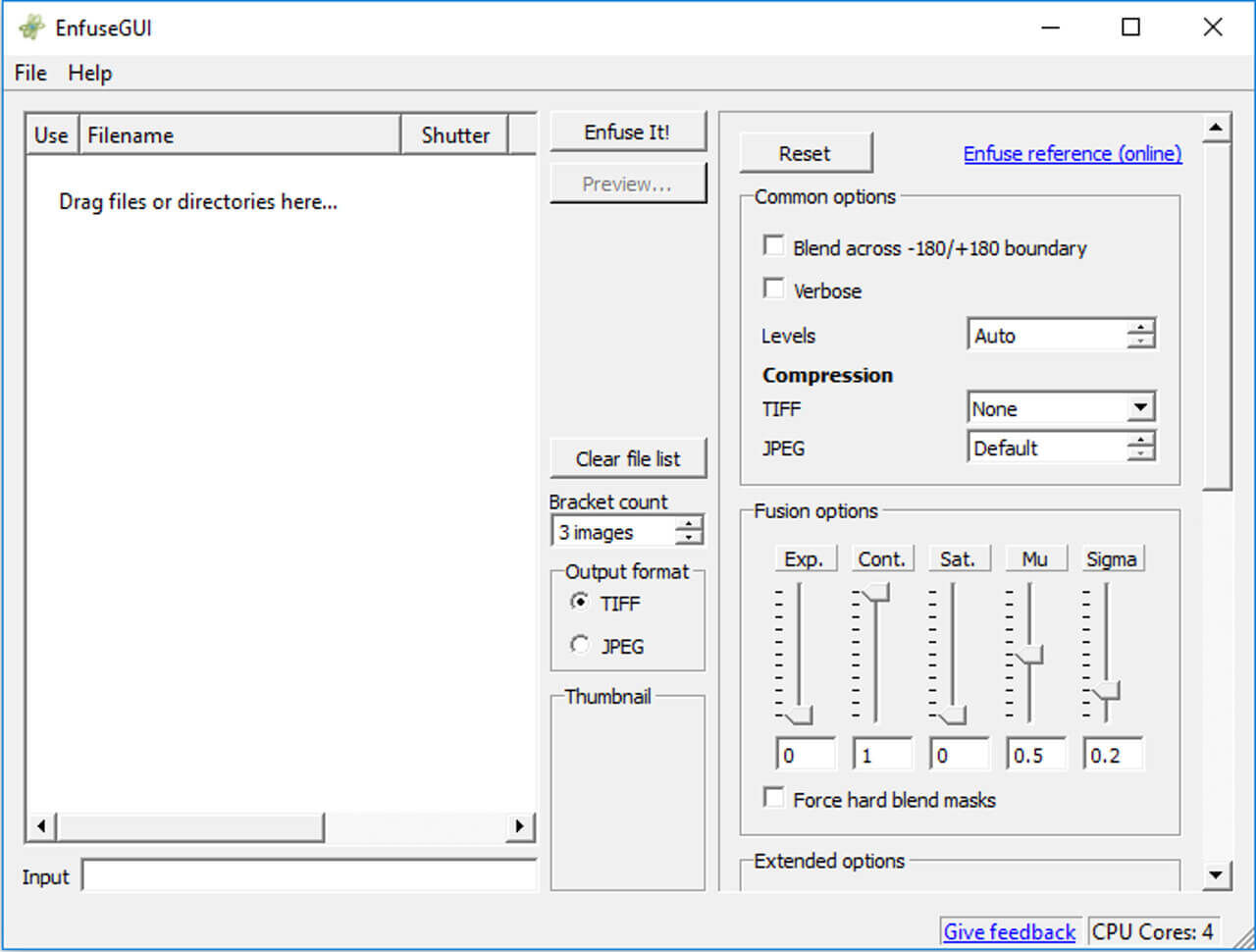The height and width of the screenshot is (952, 1256).
Task: Click the Give feedback link
Action: click(1009, 931)
